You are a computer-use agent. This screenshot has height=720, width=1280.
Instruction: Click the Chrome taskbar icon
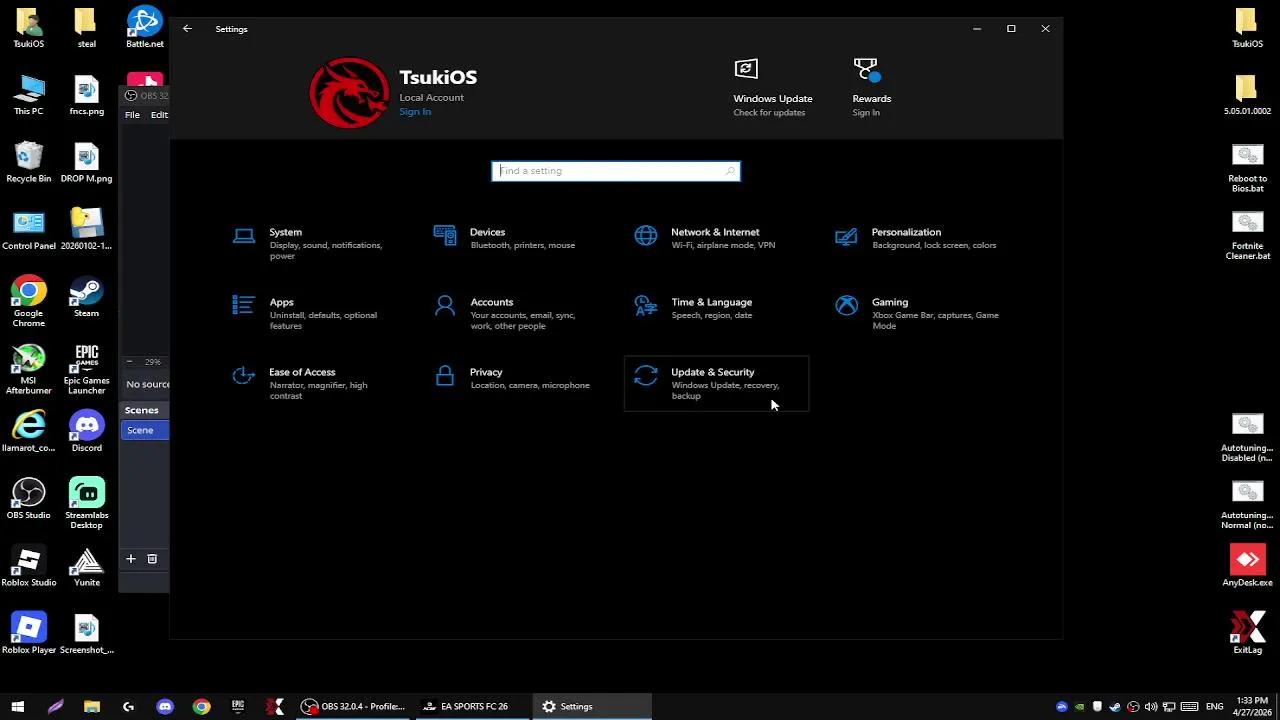pyautogui.click(x=201, y=706)
